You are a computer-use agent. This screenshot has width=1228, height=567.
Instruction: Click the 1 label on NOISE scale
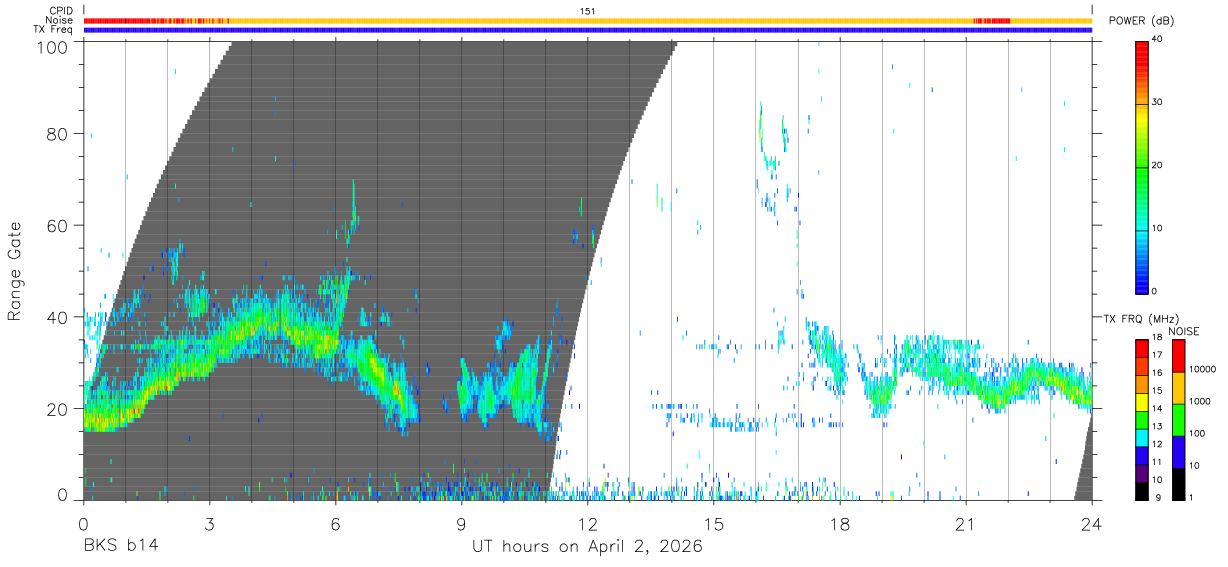pos(1191,497)
